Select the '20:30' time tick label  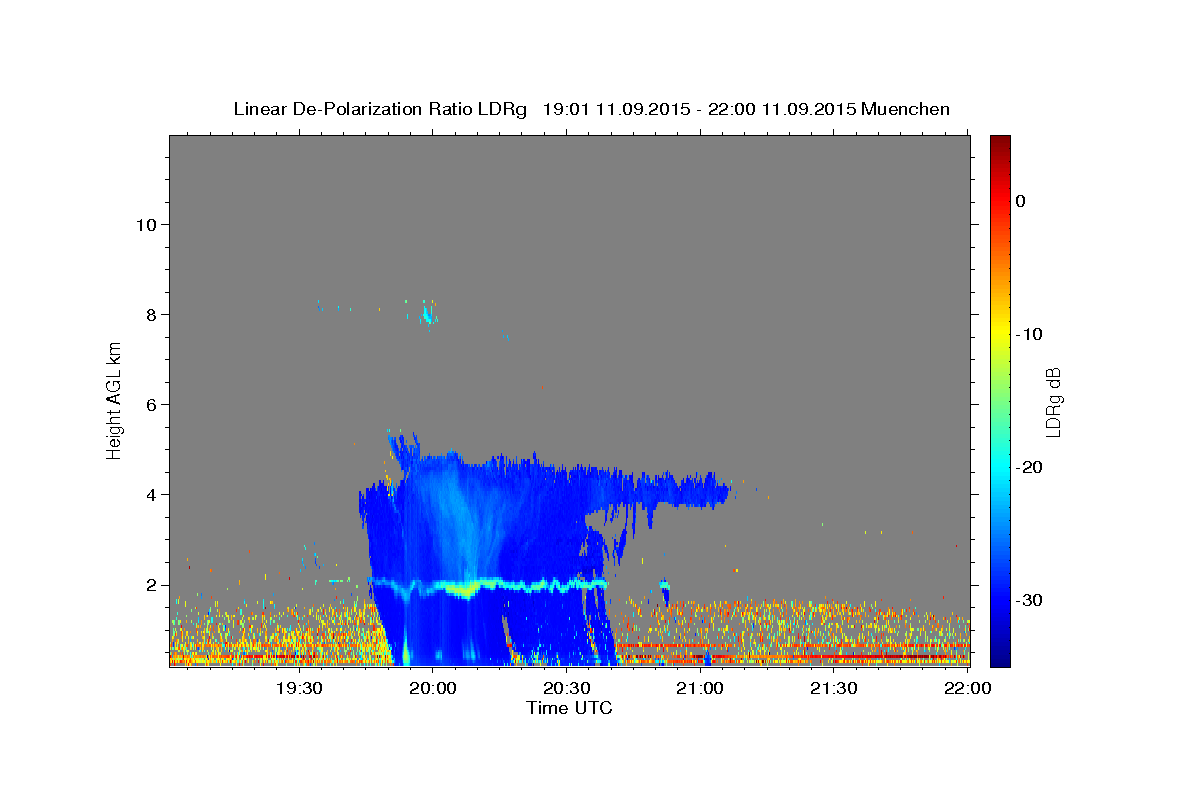pyautogui.click(x=567, y=688)
